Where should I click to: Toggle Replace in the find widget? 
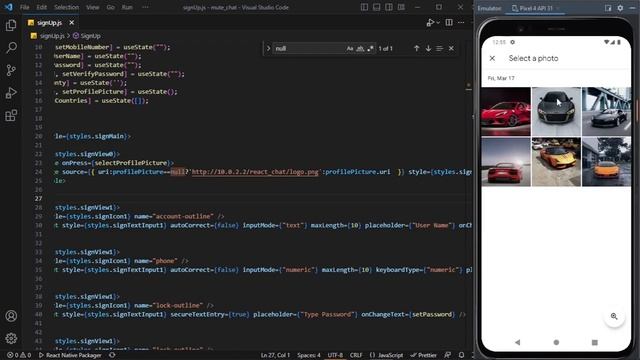(x=268, y=48)
